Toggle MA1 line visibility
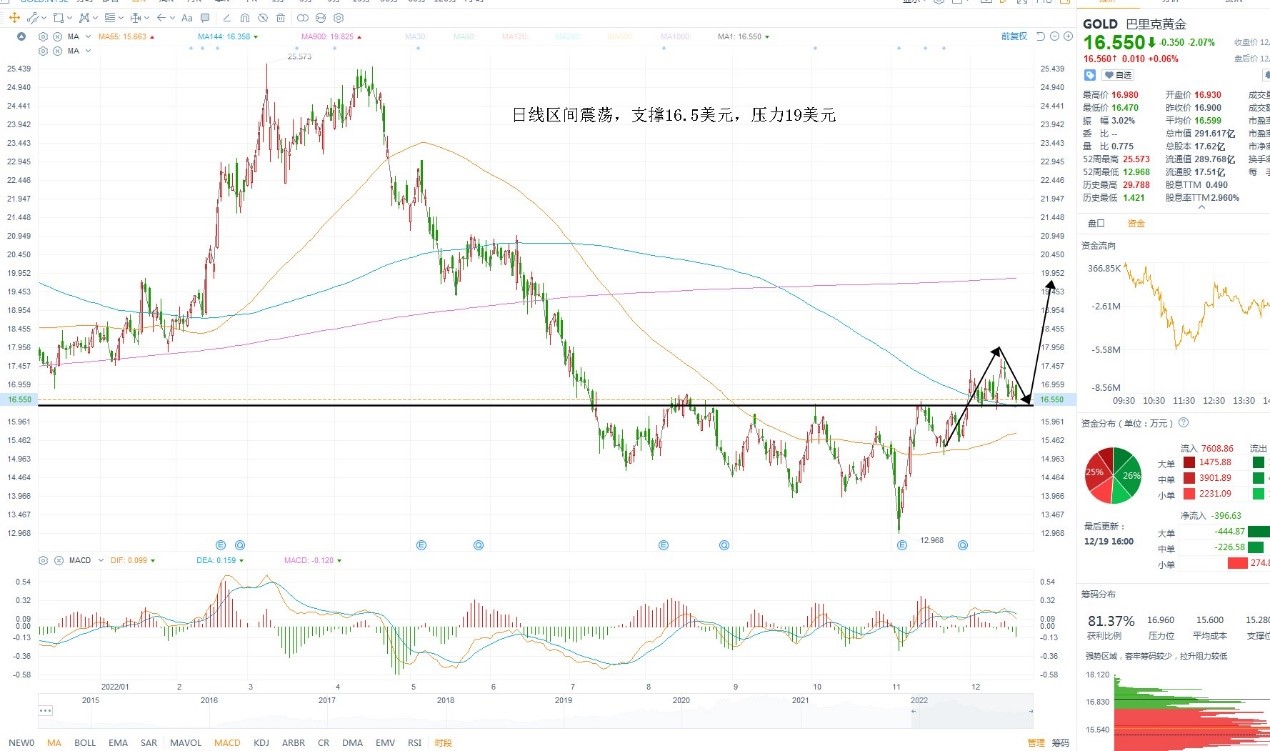 [x=741, y=37]
